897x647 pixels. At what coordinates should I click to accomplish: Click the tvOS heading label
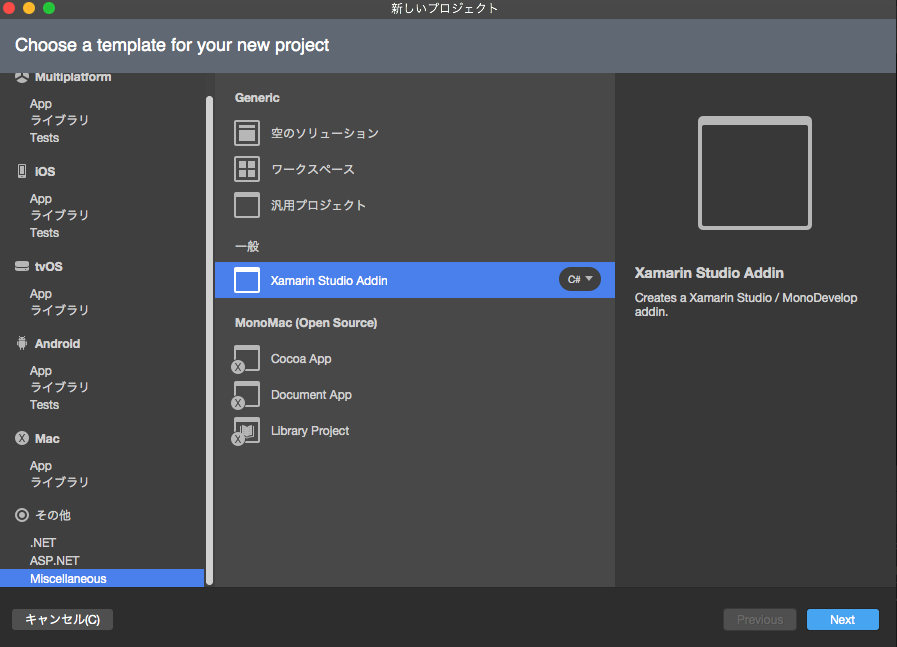49,267
